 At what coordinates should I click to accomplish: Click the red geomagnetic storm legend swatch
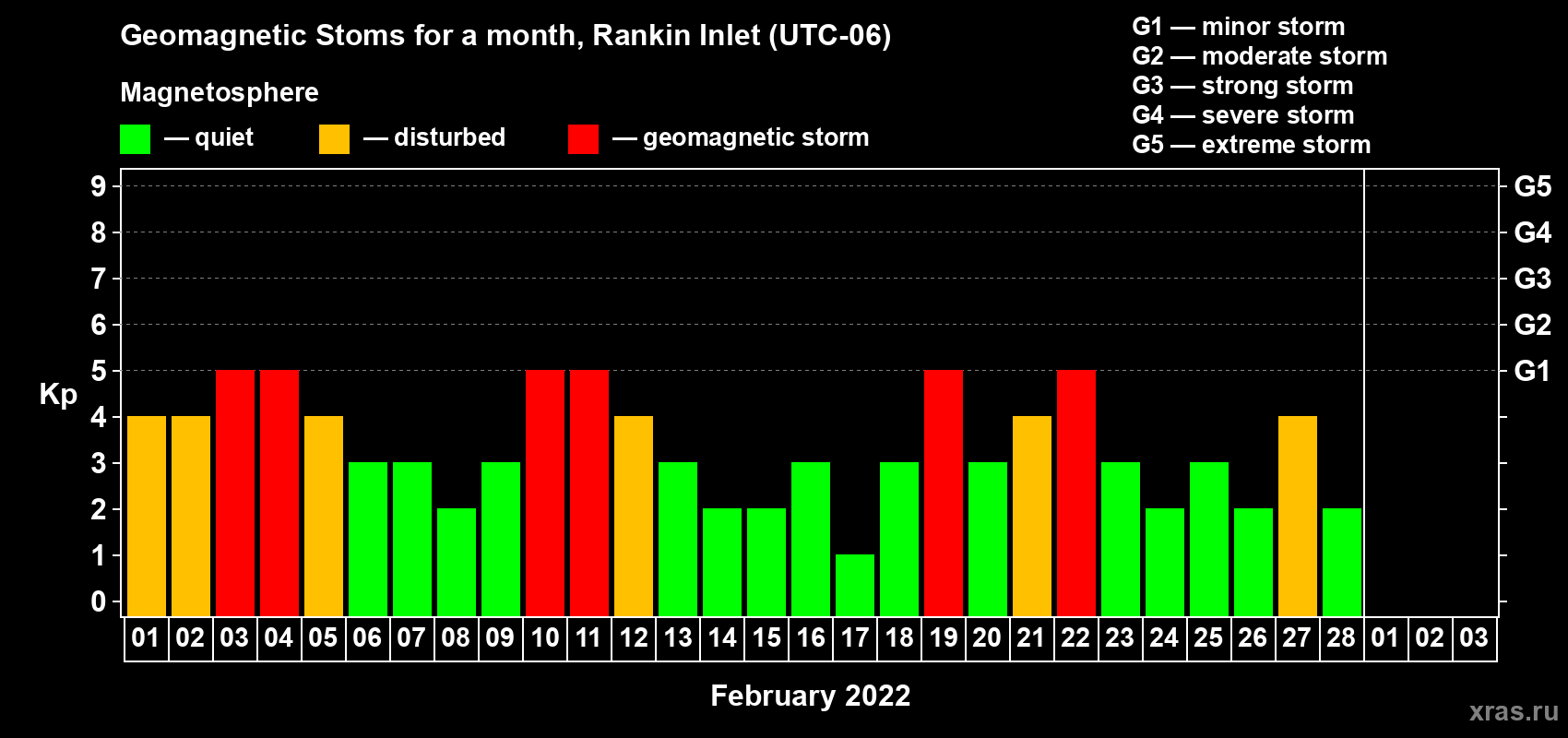coord(583,139)
